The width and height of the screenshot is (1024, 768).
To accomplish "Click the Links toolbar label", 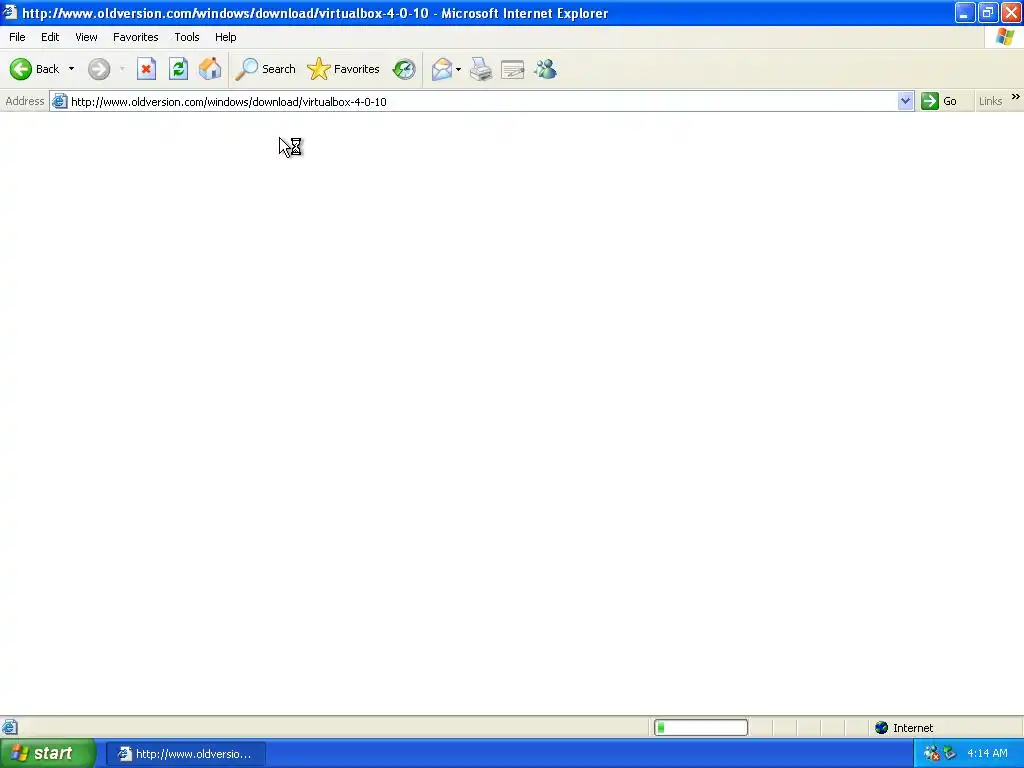I will [x=990, y=101].
